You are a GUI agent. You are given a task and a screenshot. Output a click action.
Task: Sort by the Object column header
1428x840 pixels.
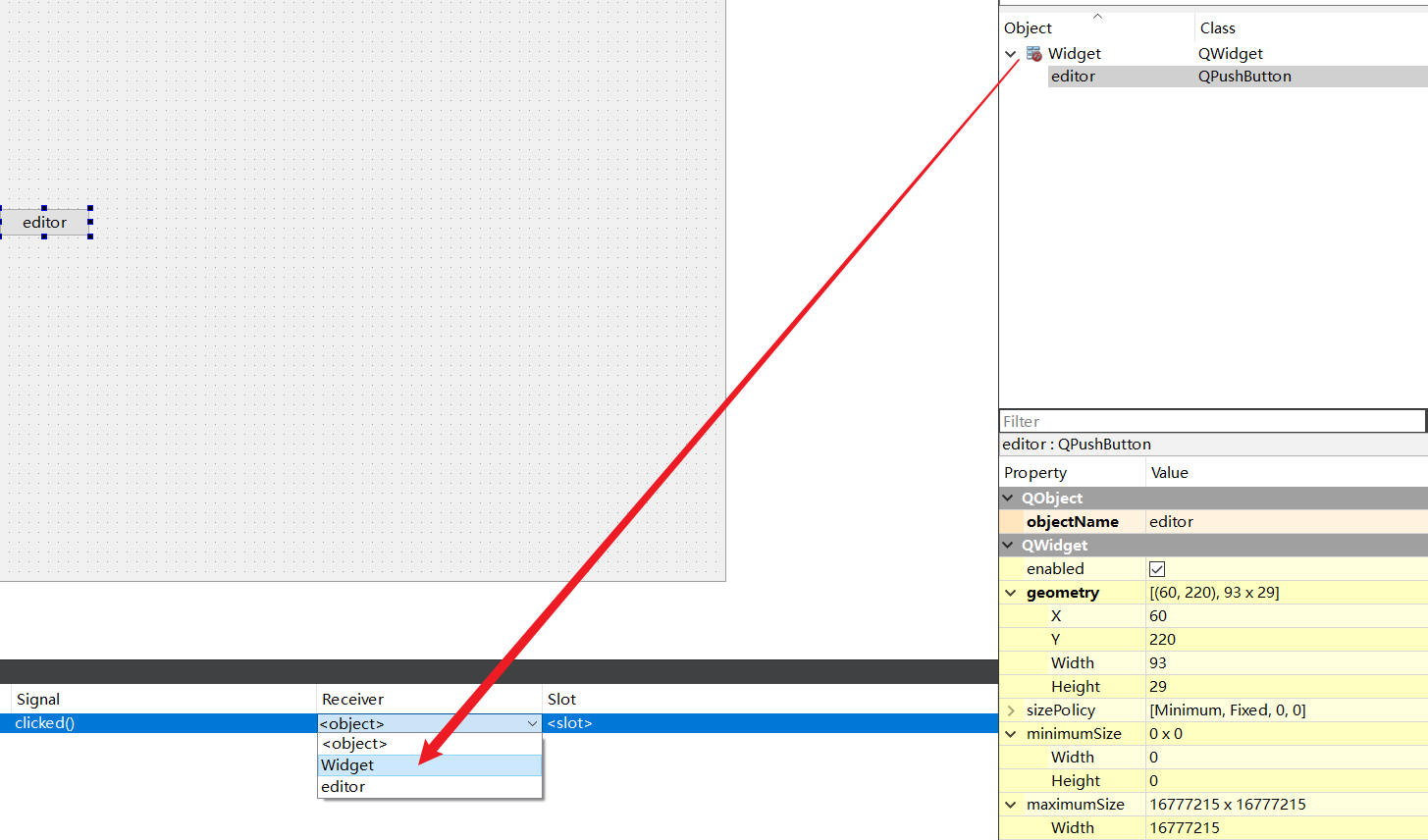coord(1096,27)
